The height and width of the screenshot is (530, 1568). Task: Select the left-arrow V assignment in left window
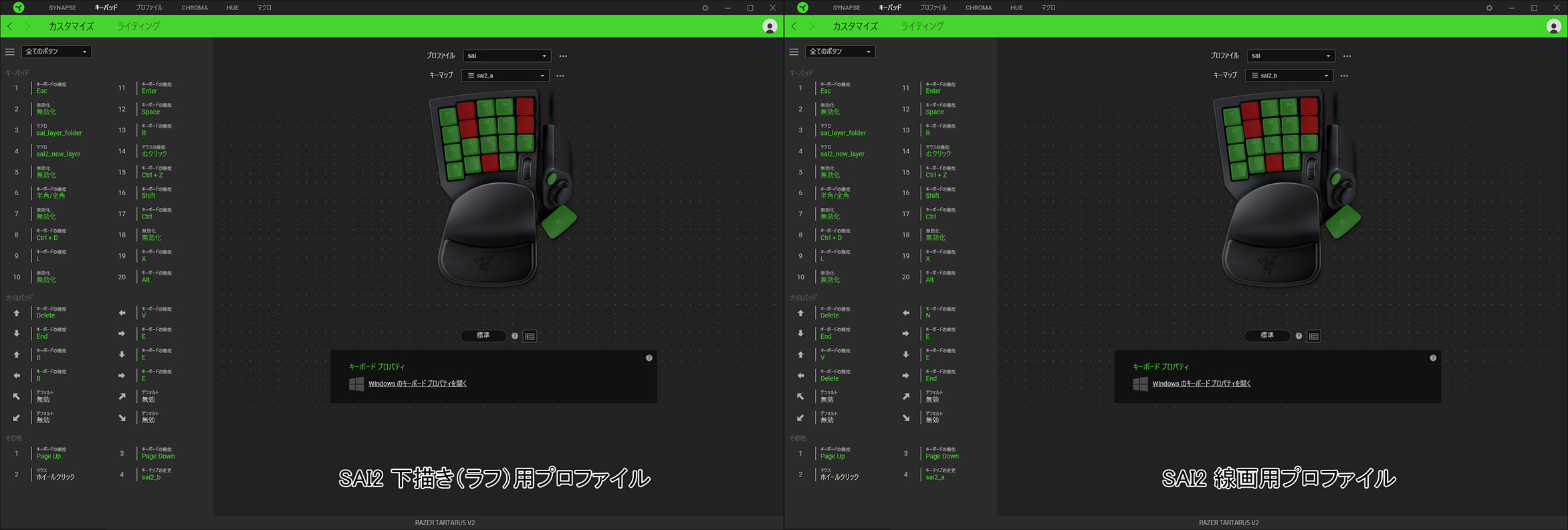point(156,312)
